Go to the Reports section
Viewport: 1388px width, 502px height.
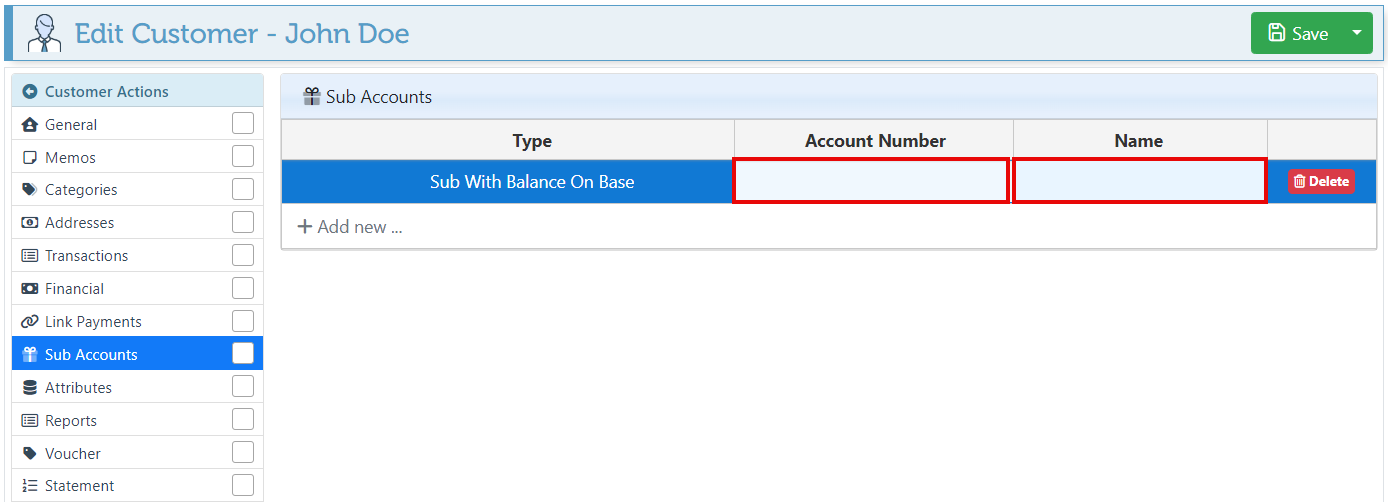tap(70, 421)
